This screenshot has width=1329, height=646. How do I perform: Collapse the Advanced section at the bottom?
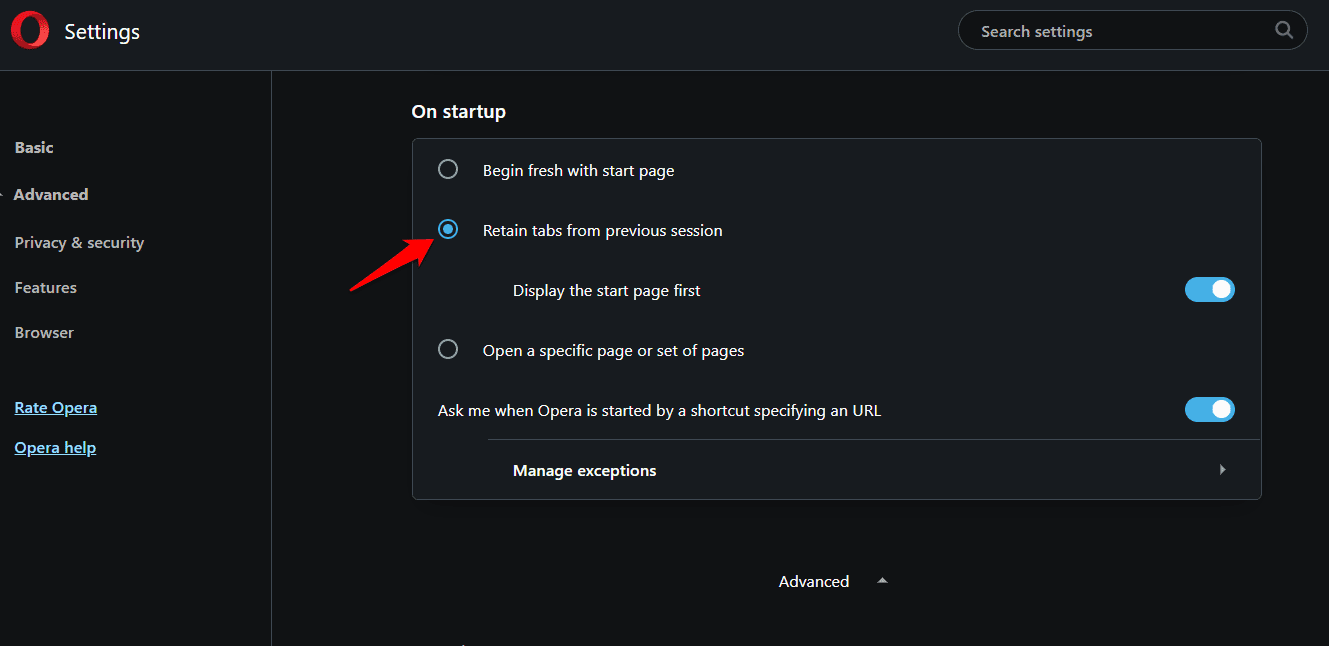tap(881, 580)
